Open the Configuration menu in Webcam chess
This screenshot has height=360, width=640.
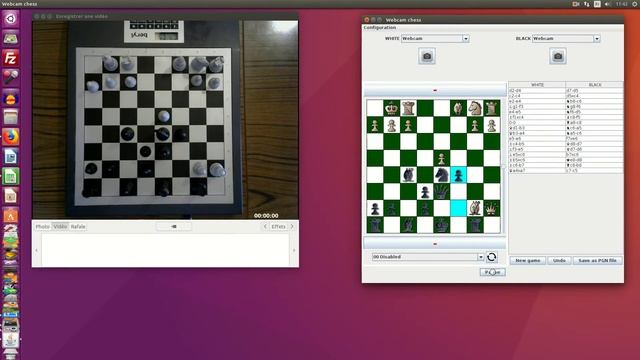point(380,27)
